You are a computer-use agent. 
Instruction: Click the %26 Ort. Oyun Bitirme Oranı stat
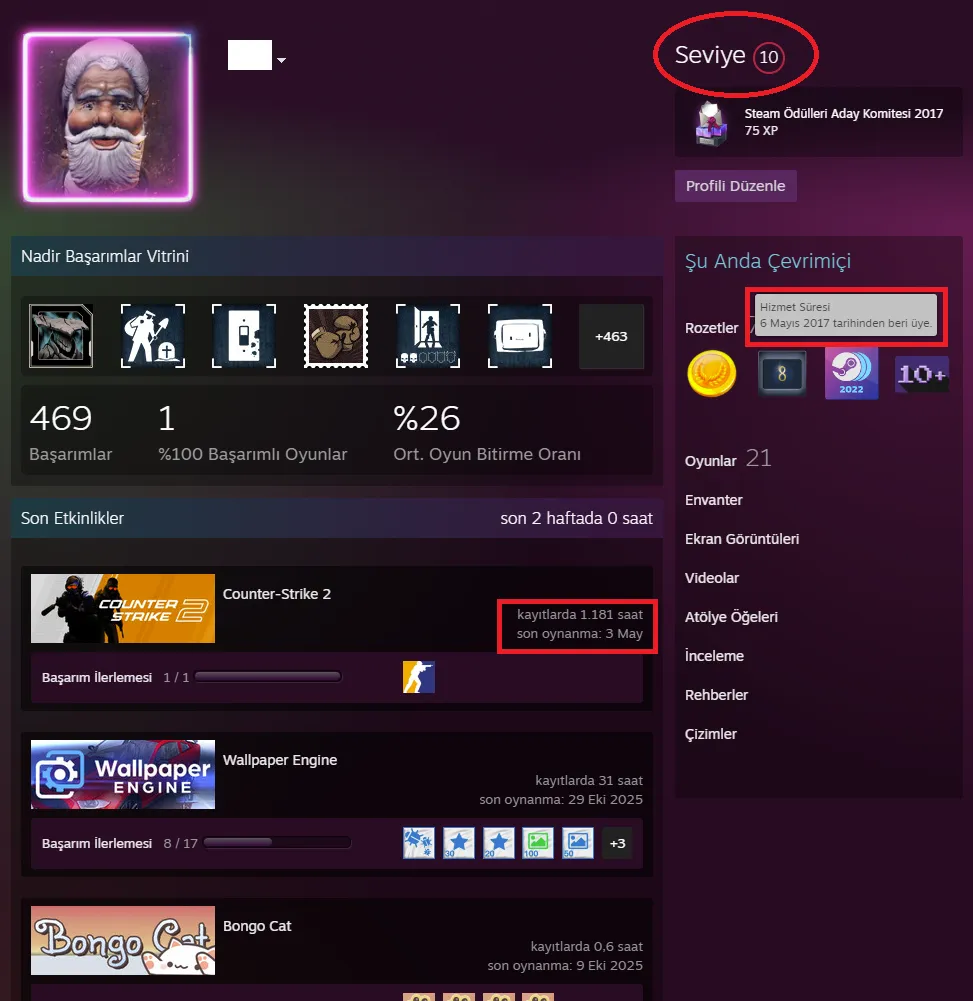(x=486, y=432)
